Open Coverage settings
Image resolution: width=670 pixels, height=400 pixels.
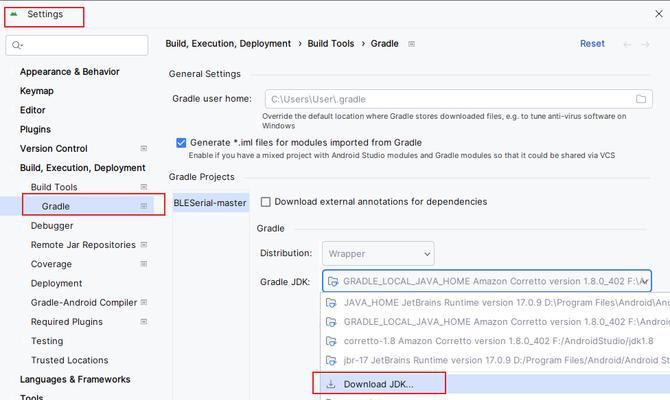click(x=51, y=264)
